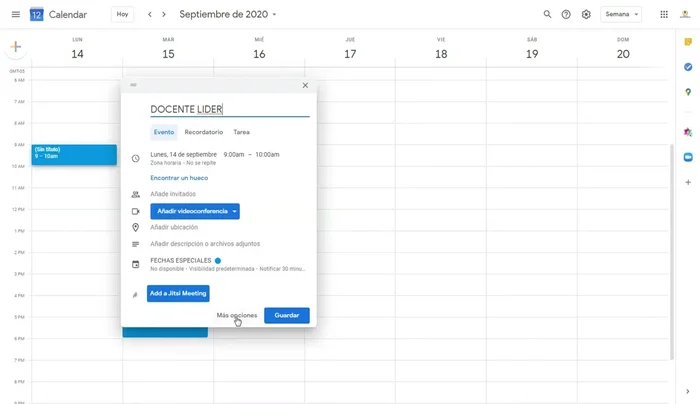The height and width of the screenshot is (404, 700).
Task: Select day 20 header
Action: coord(623,54)
